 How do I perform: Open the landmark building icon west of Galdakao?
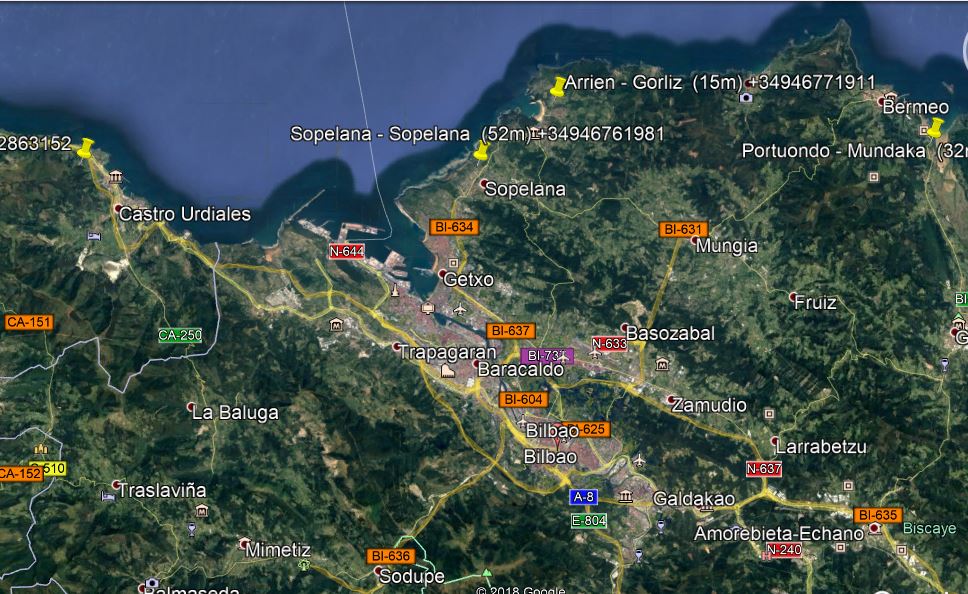click(626, 496)
